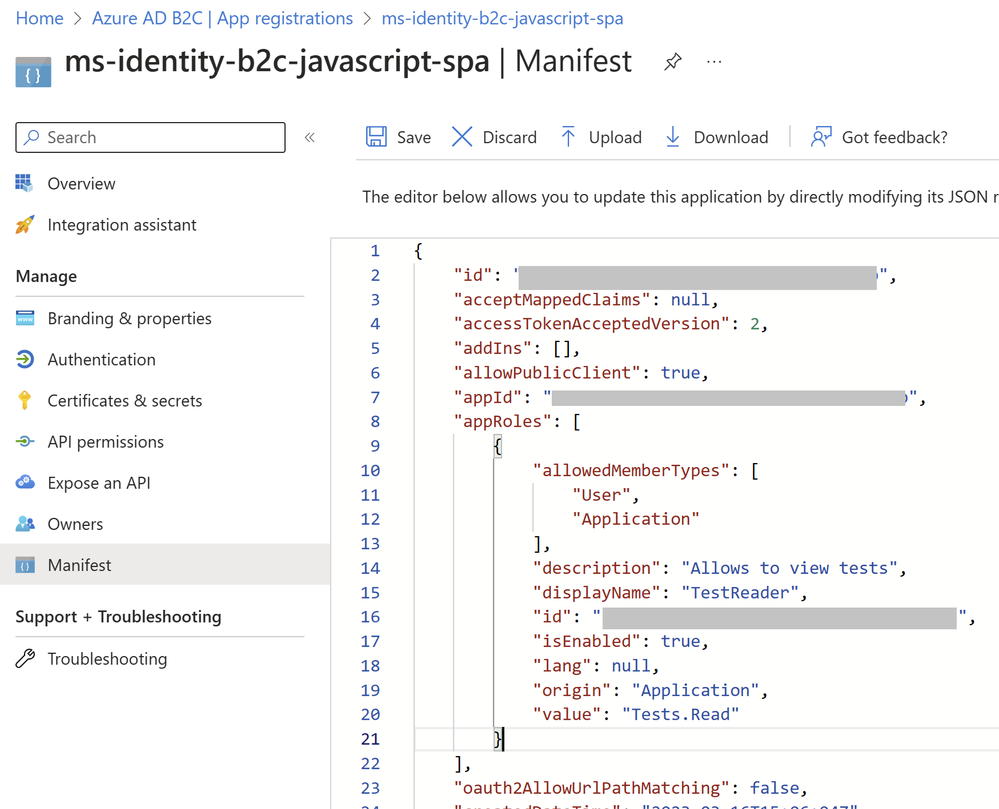Open Integration assistant page
The width and height of the screenshot is (999, 809).
[122, 225]
